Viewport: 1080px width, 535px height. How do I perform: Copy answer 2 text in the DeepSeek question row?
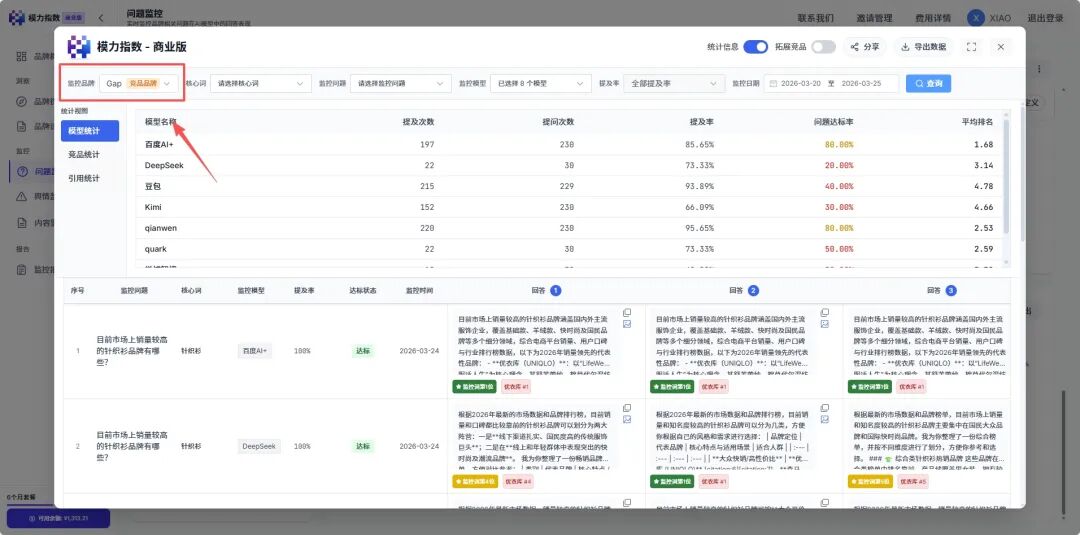824,407
